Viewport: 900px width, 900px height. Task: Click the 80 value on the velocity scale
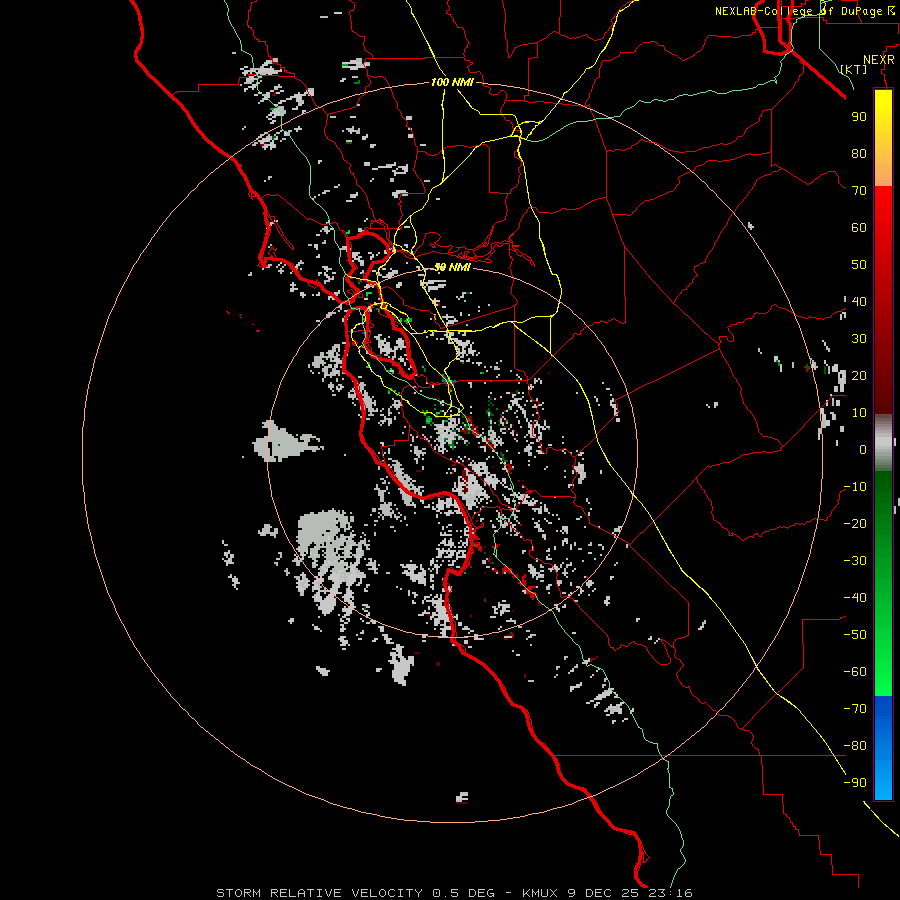(859, 153)
